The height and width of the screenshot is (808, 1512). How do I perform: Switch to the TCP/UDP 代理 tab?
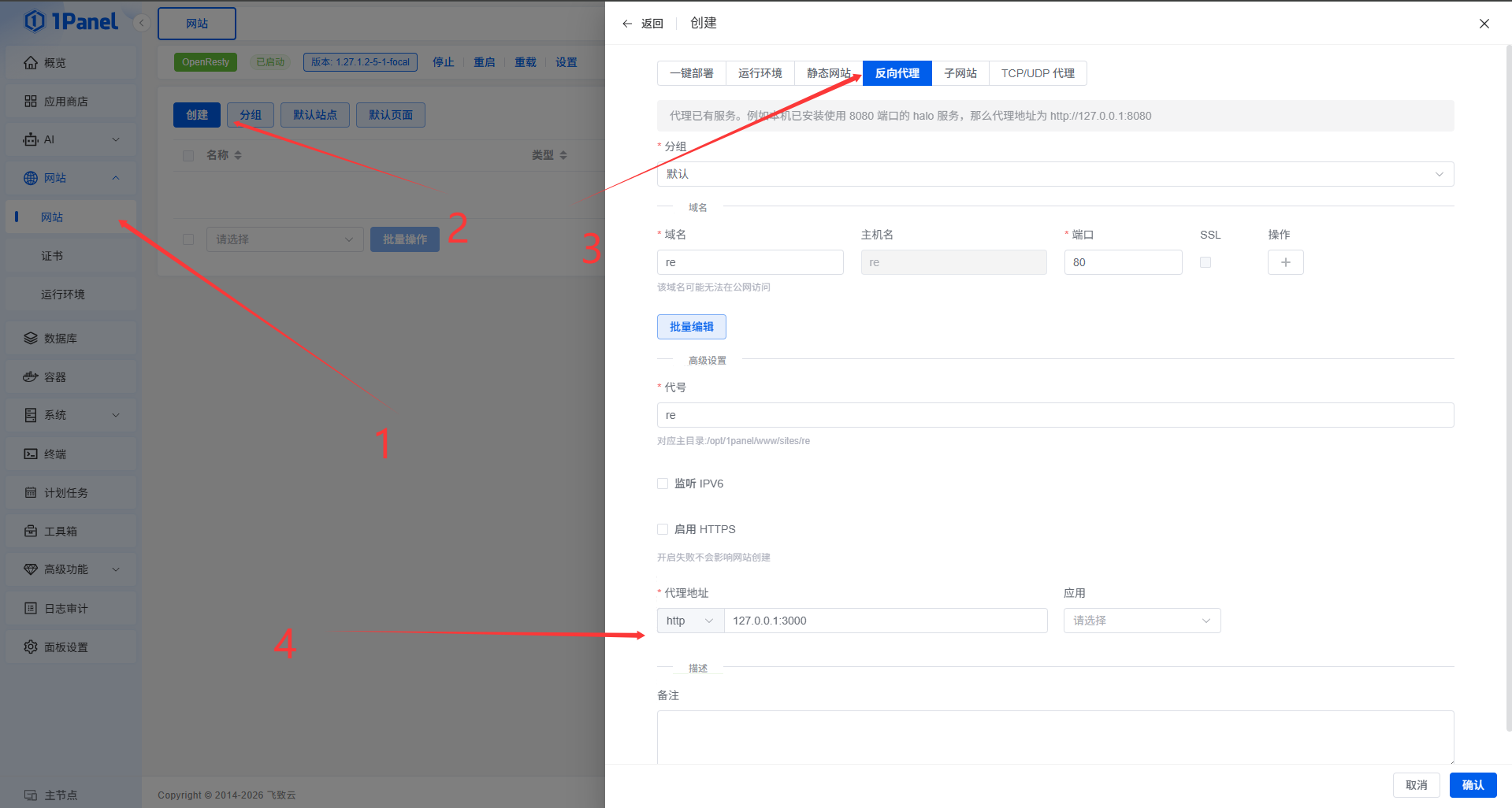click(x=1038, y=73)
